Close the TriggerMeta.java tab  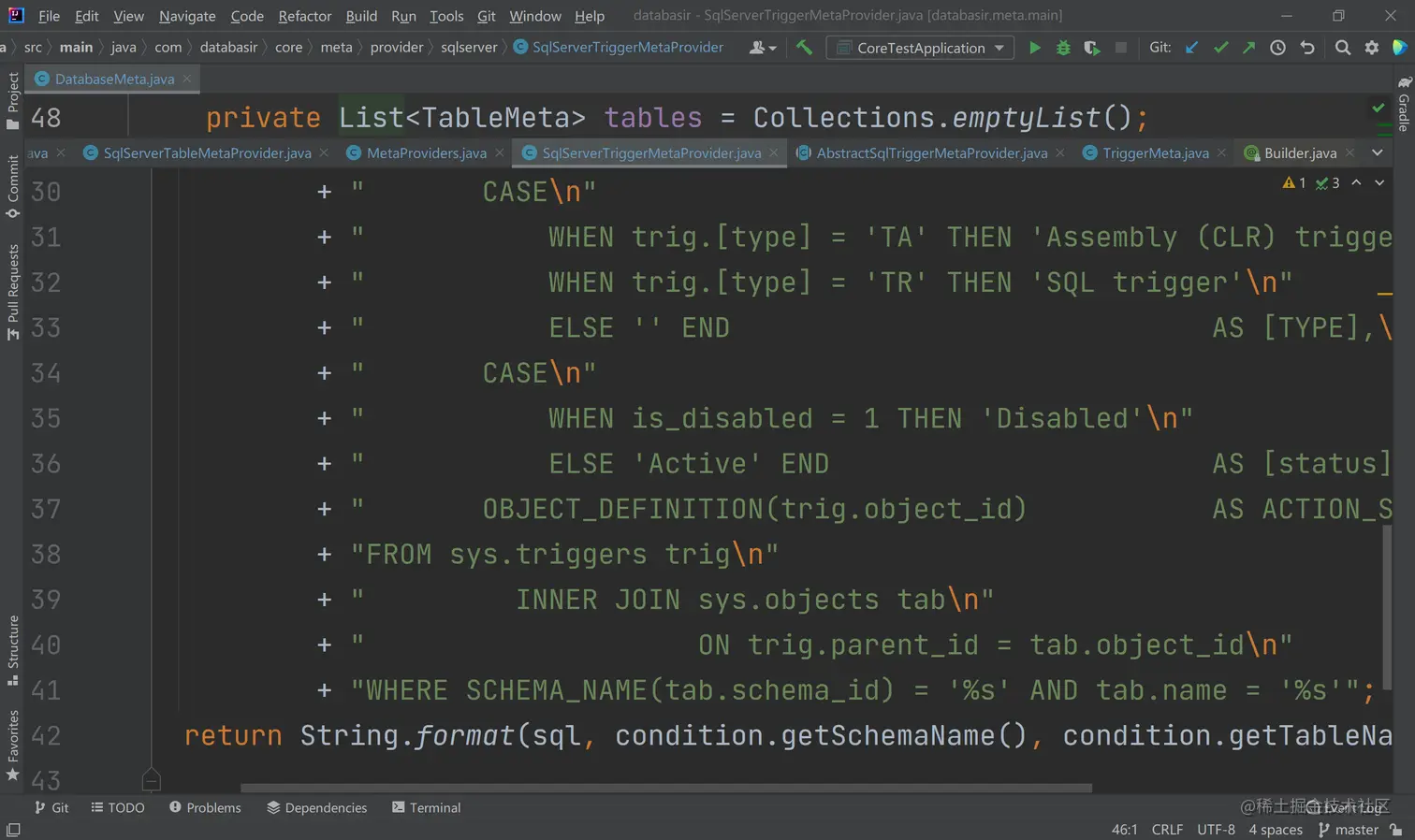1221,152
